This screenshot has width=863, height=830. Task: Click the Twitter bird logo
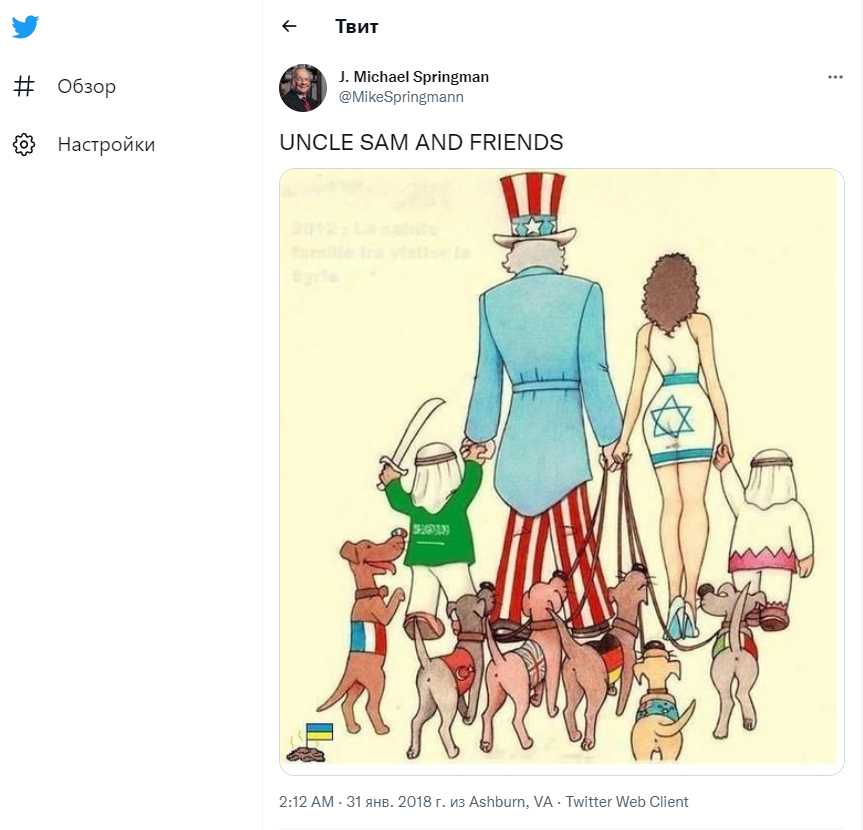[25, 27]
